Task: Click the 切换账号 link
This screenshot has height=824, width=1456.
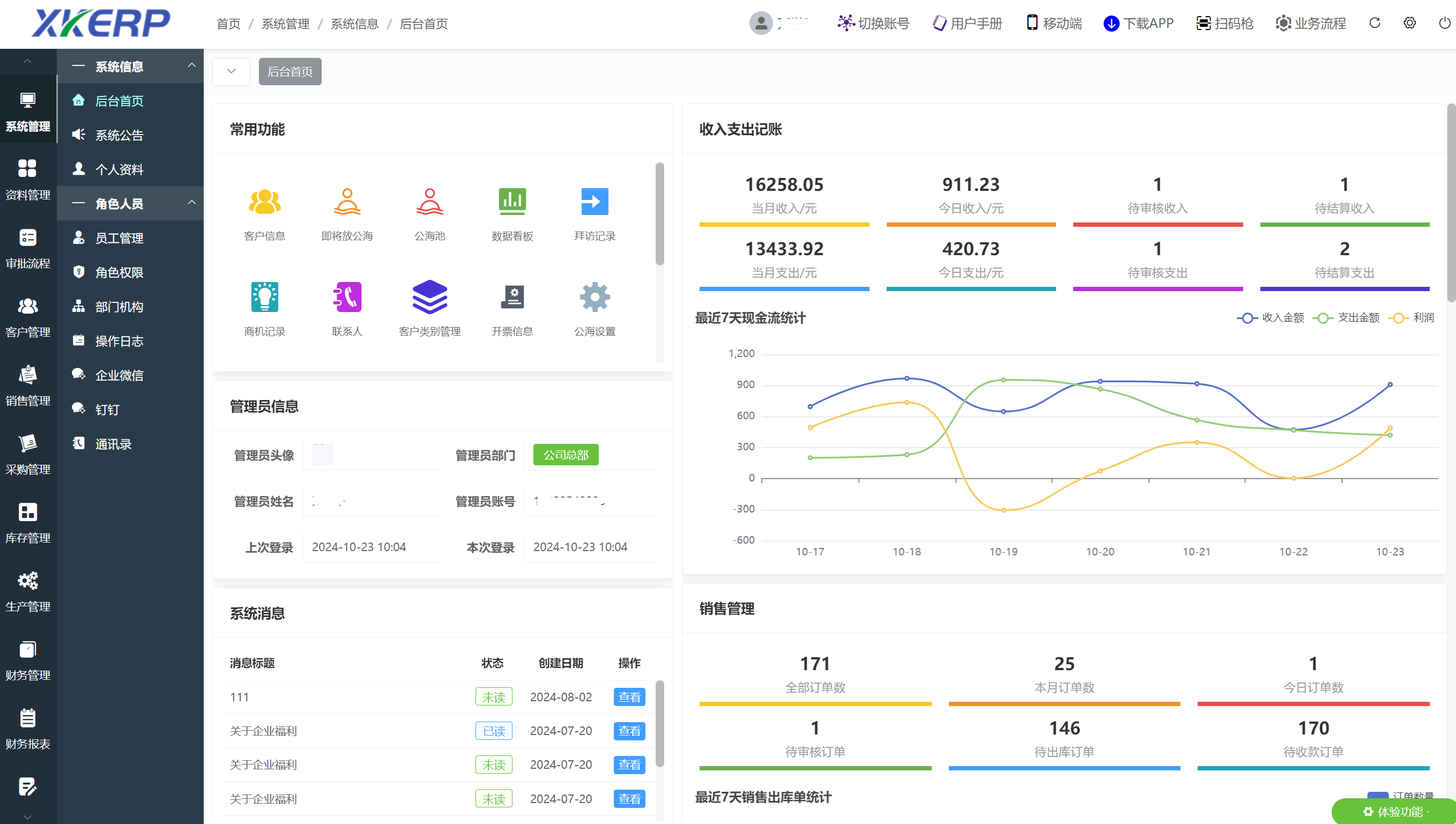Action: click(873, 23)
